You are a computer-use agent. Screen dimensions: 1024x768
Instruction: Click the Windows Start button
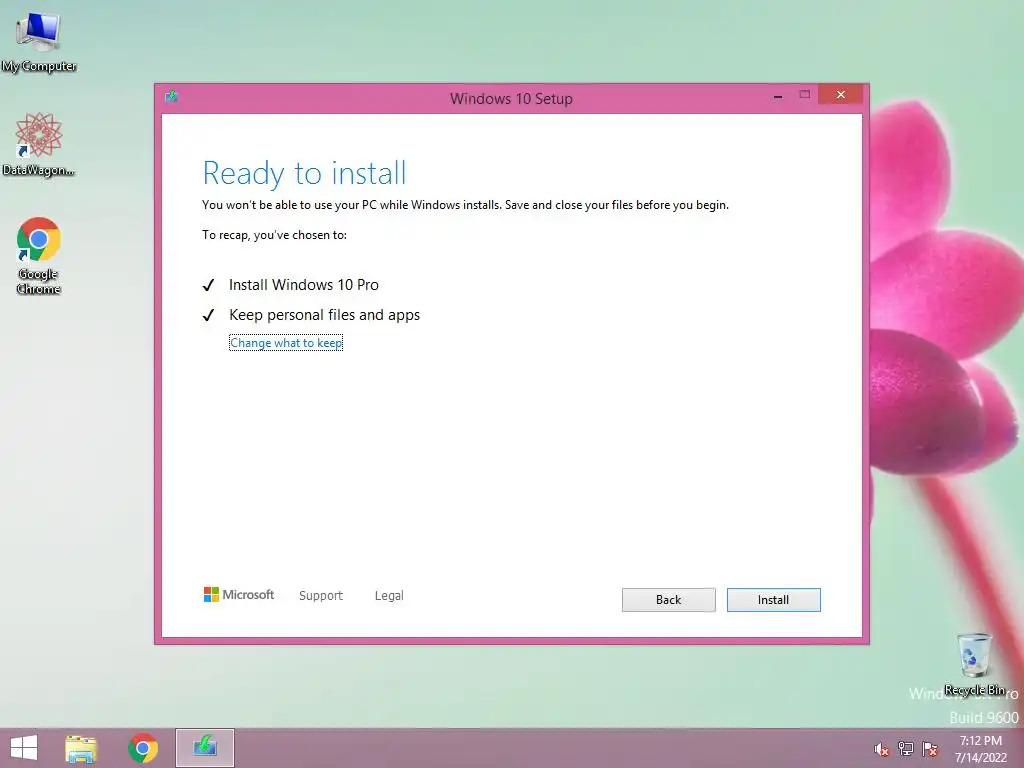(x=24, y=748)
